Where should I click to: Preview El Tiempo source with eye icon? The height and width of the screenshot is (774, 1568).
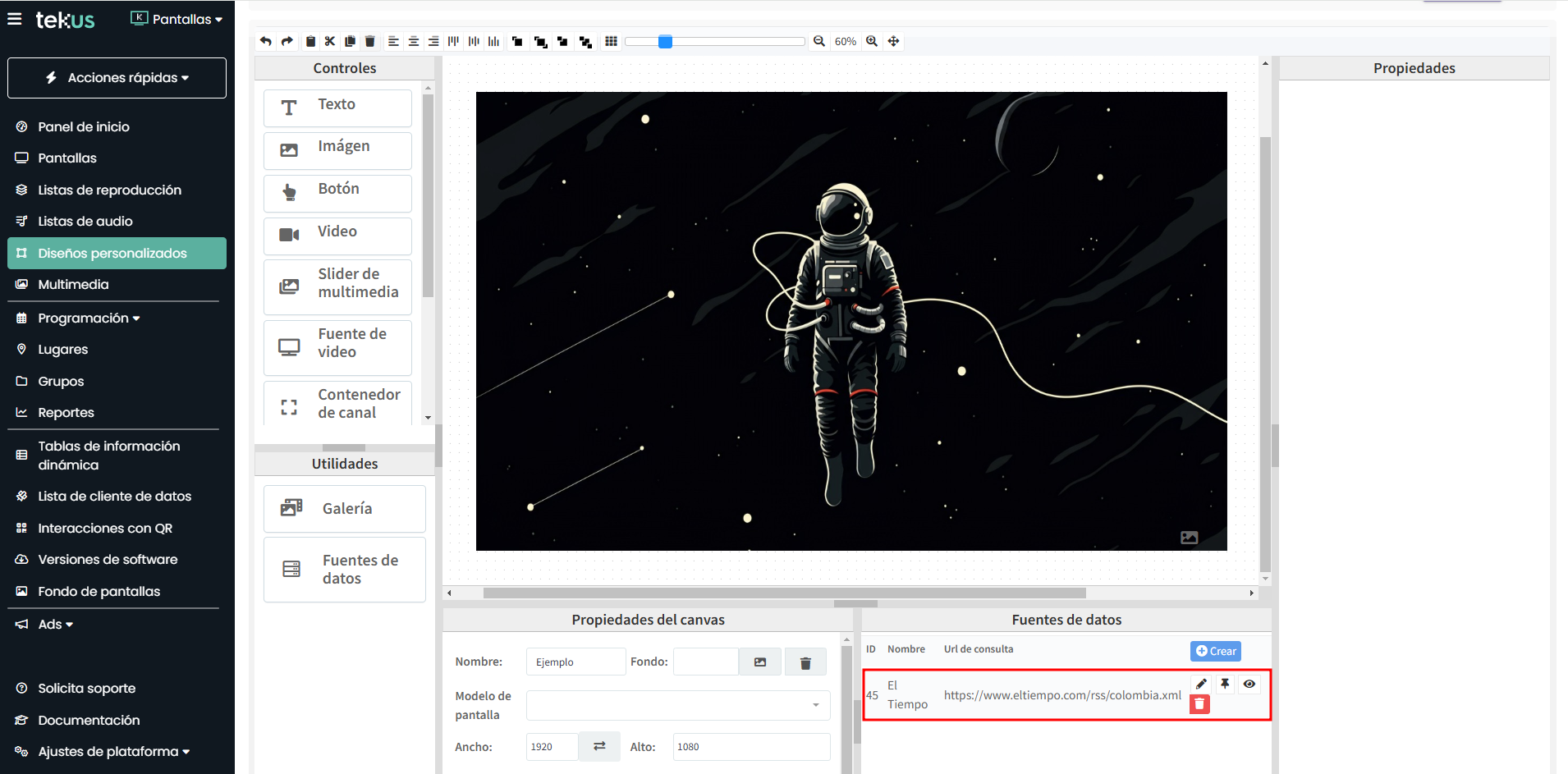(x=1249, y=684)
